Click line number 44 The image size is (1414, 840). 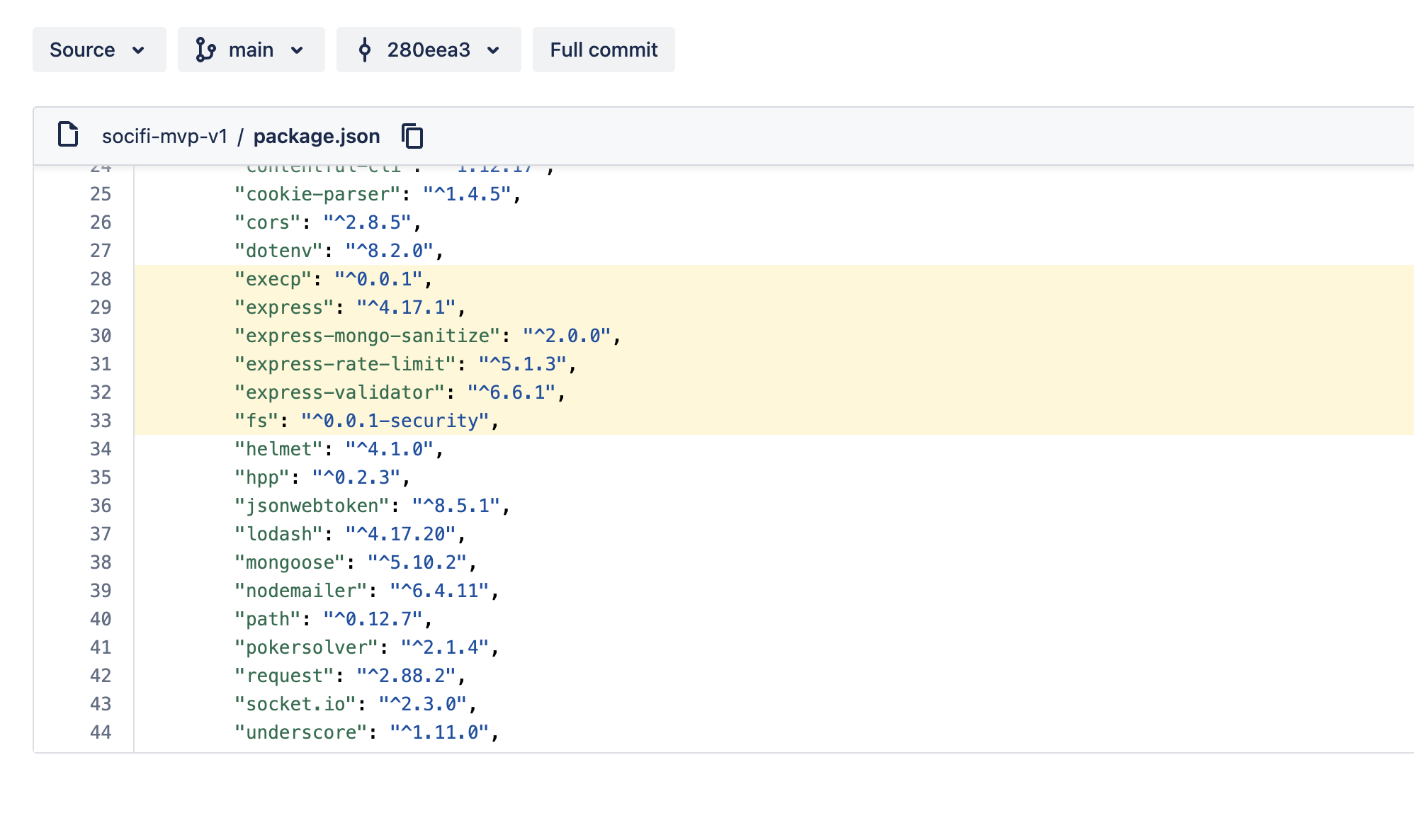point(101,732)
